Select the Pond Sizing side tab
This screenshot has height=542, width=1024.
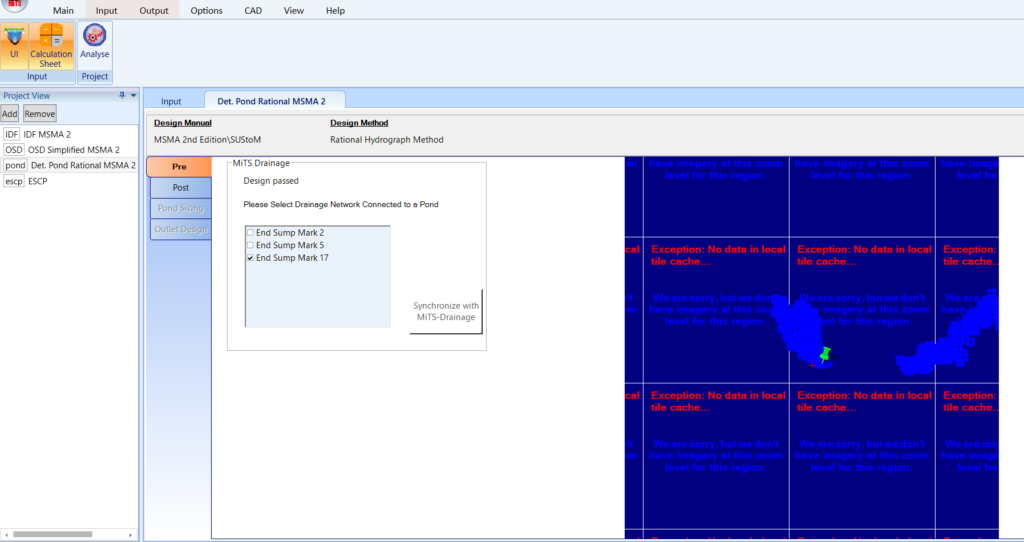tap(181, 208)
